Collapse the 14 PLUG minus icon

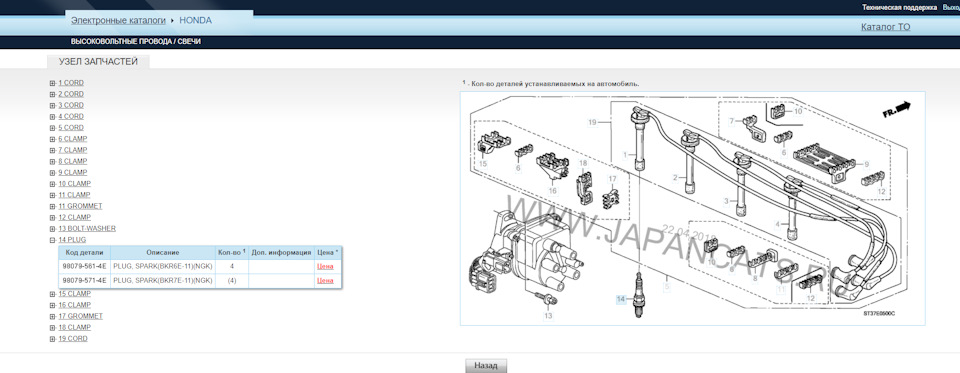[53, 240]
